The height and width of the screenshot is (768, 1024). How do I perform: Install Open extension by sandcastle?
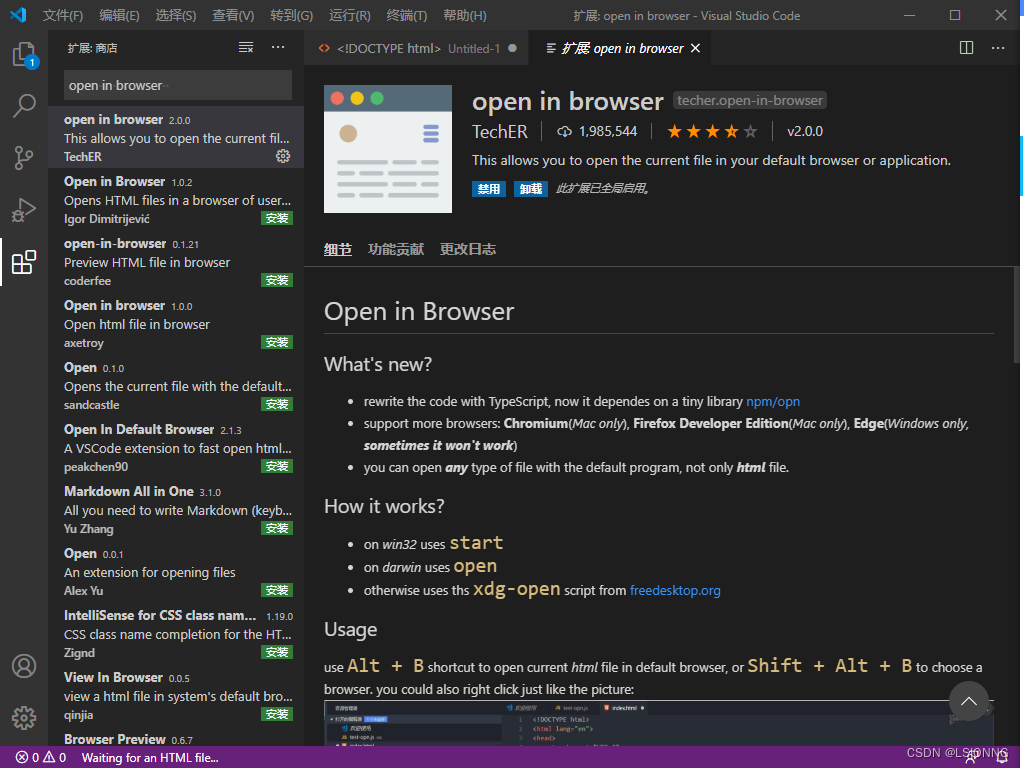coord(277,404)
